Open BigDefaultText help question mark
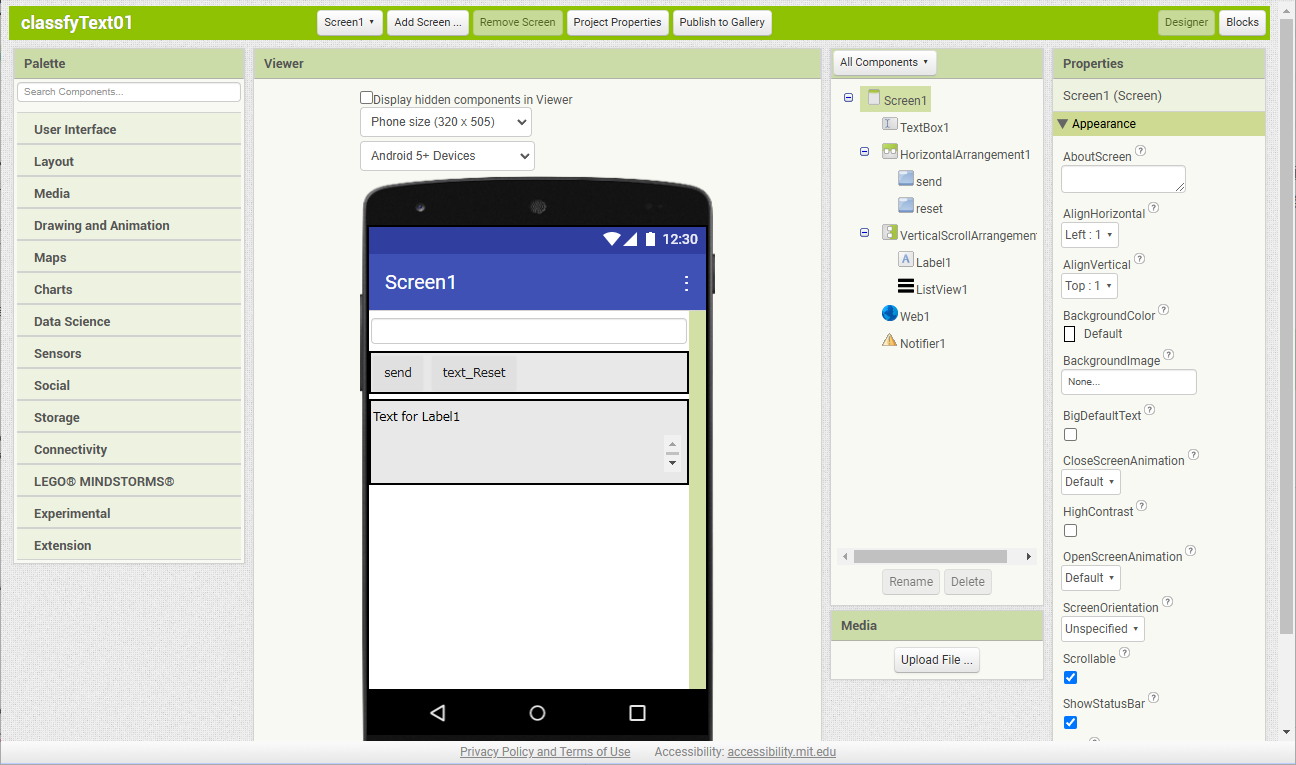Viewport: 1296px width, 765px height. pyautogui.click(x=1150, y=410)
